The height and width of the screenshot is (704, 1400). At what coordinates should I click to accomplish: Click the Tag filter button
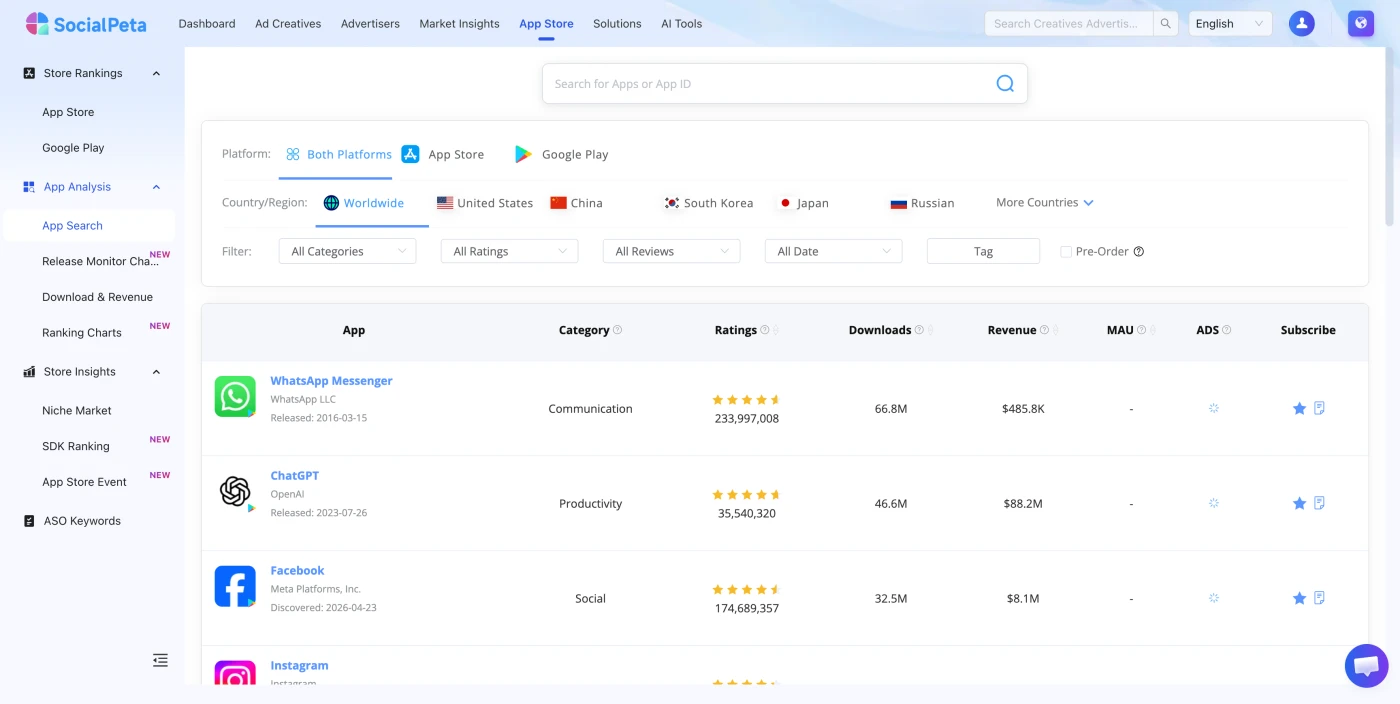(983, 252)
